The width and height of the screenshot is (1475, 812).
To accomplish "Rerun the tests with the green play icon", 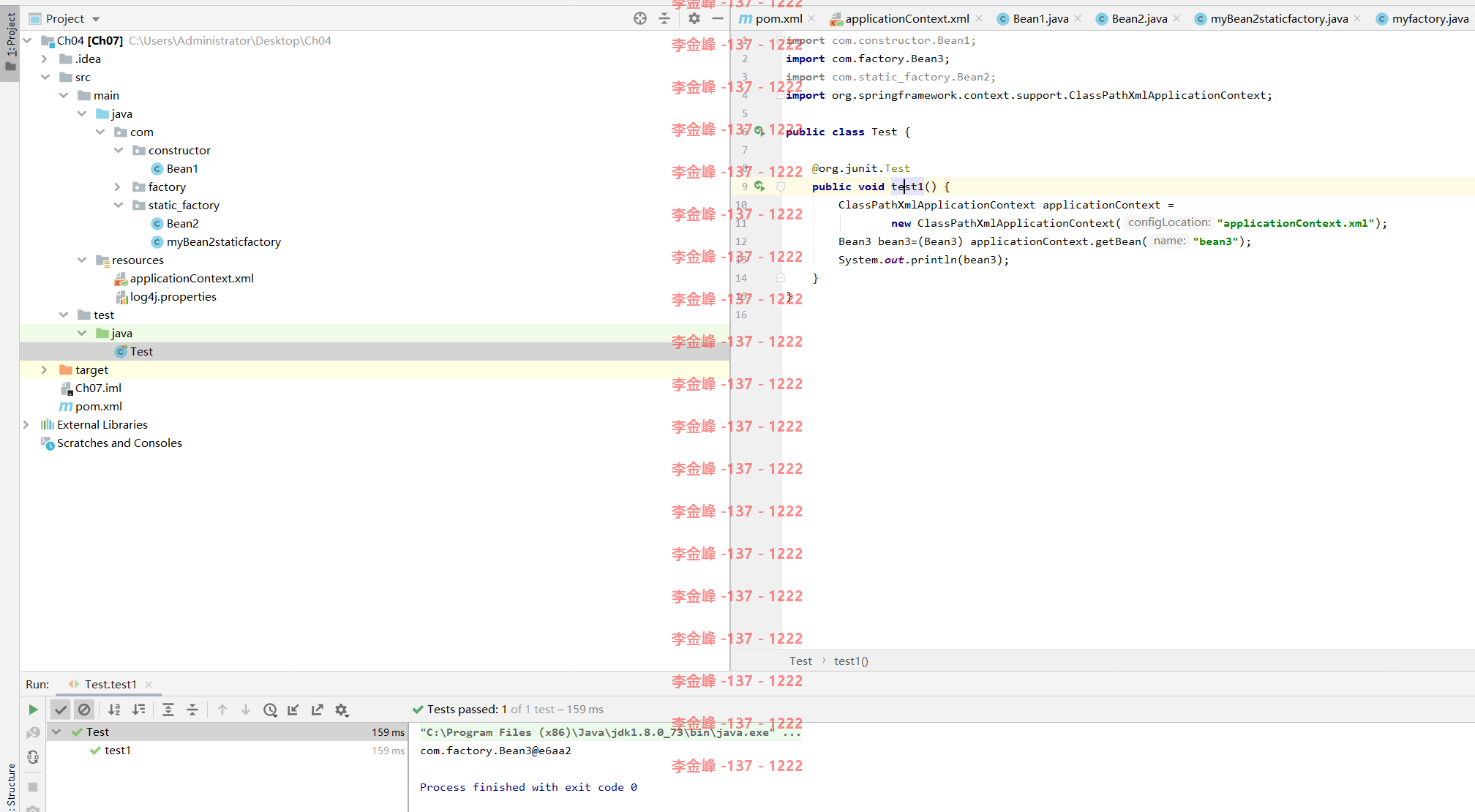I will 33,710.
